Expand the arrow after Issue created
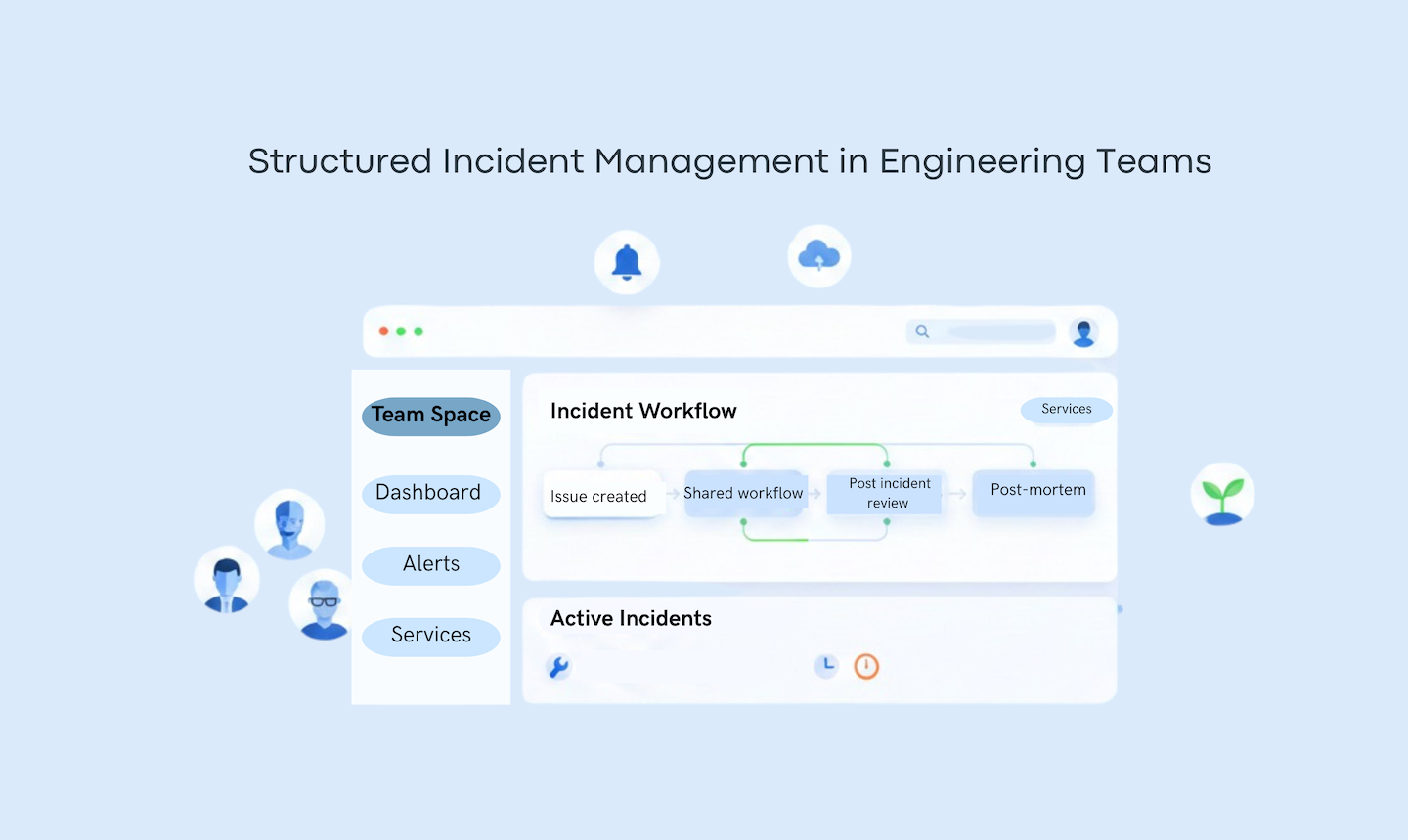Viewport: 1408px width, 840px height. point(671,492)
